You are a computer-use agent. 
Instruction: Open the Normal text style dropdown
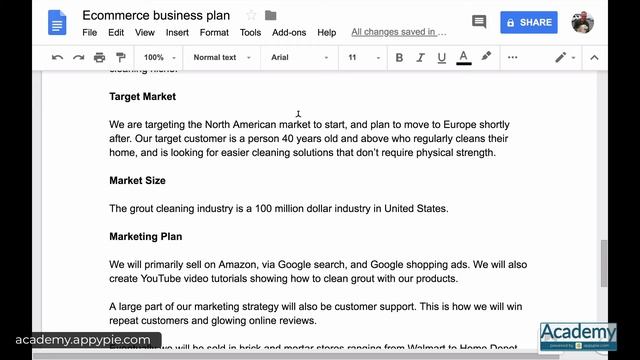click(222, 58)
